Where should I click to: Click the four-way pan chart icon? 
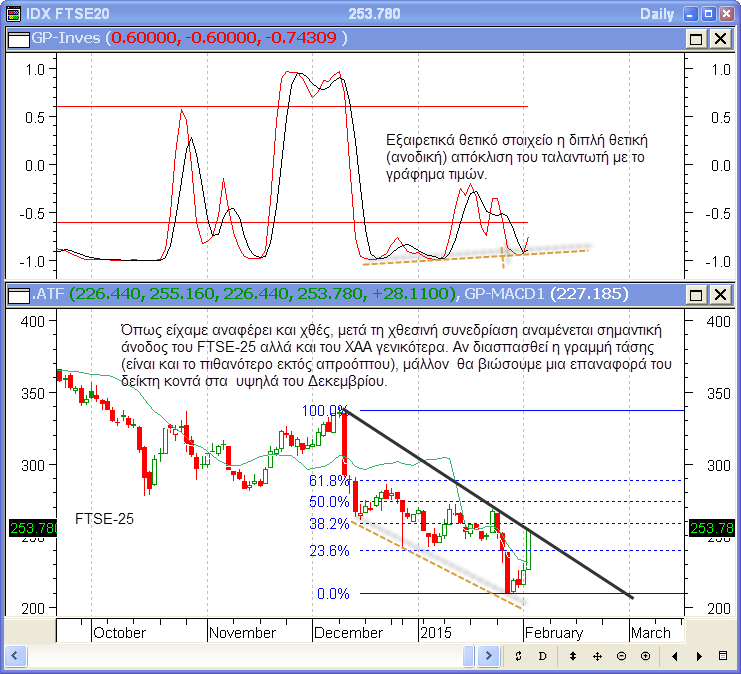coord(597,656)
